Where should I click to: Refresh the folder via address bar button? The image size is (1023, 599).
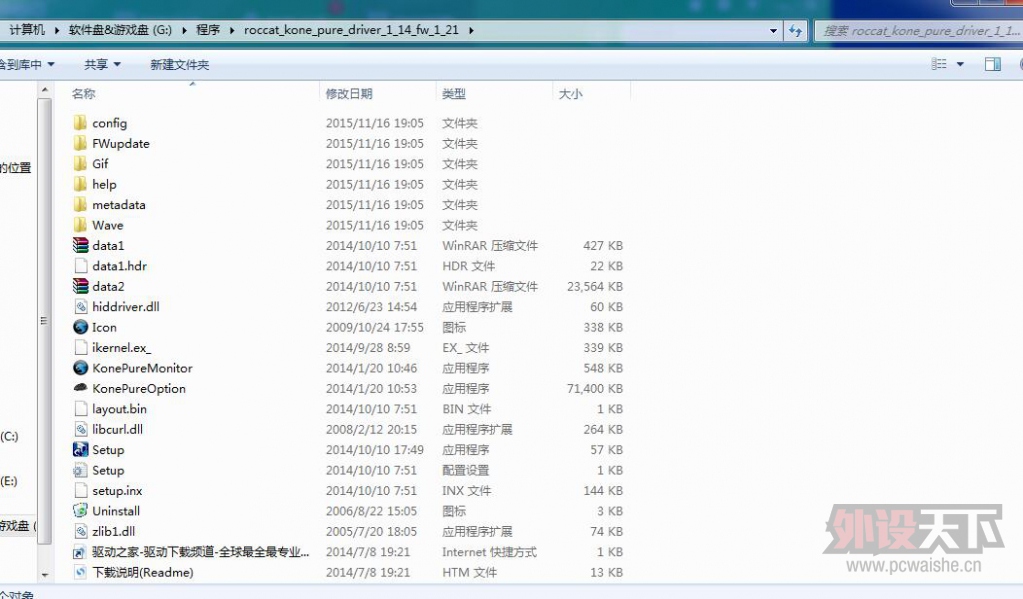coord(795,31)
